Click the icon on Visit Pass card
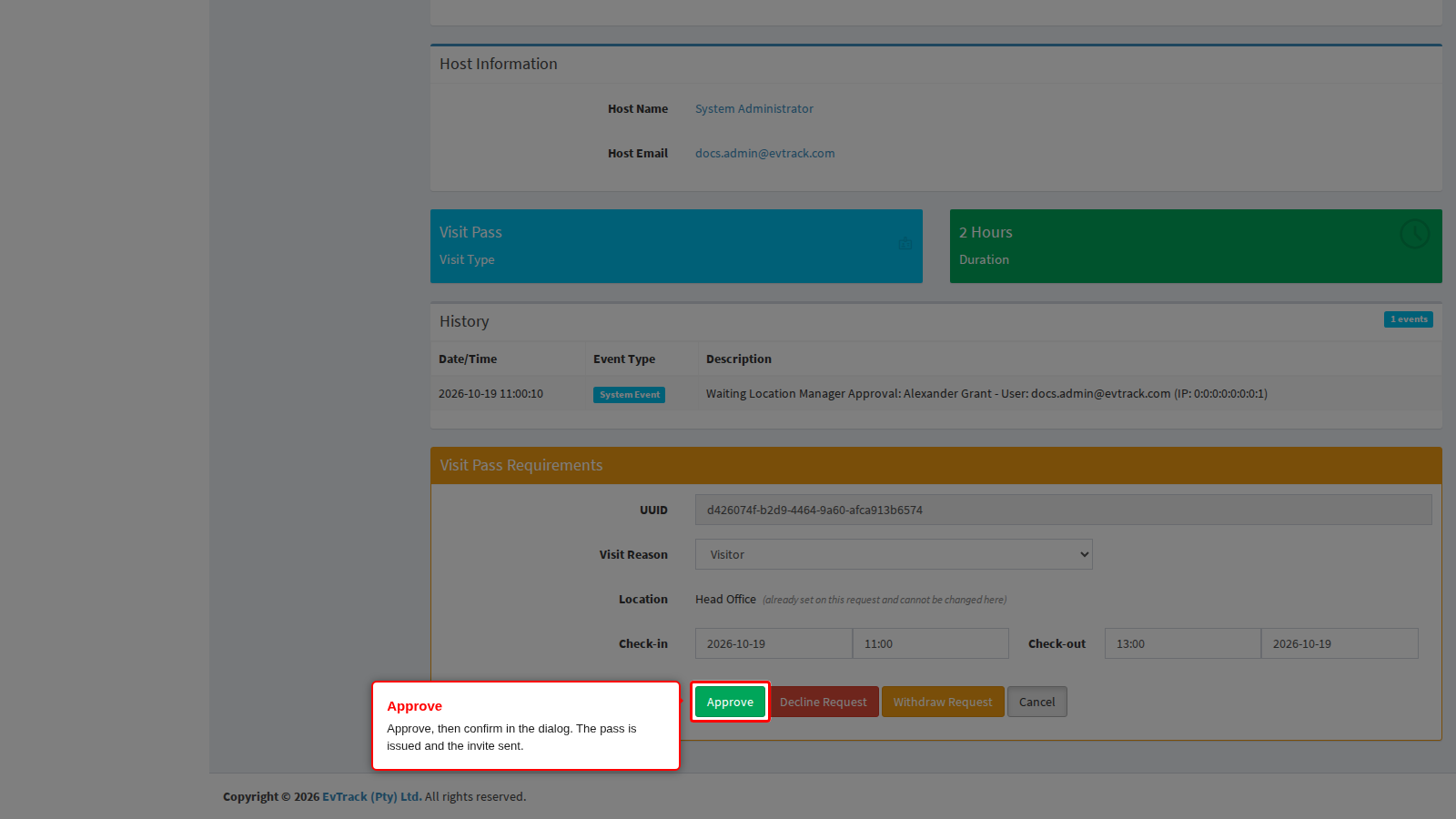Viewport: 1456px width, 819px height. (905, 243)
